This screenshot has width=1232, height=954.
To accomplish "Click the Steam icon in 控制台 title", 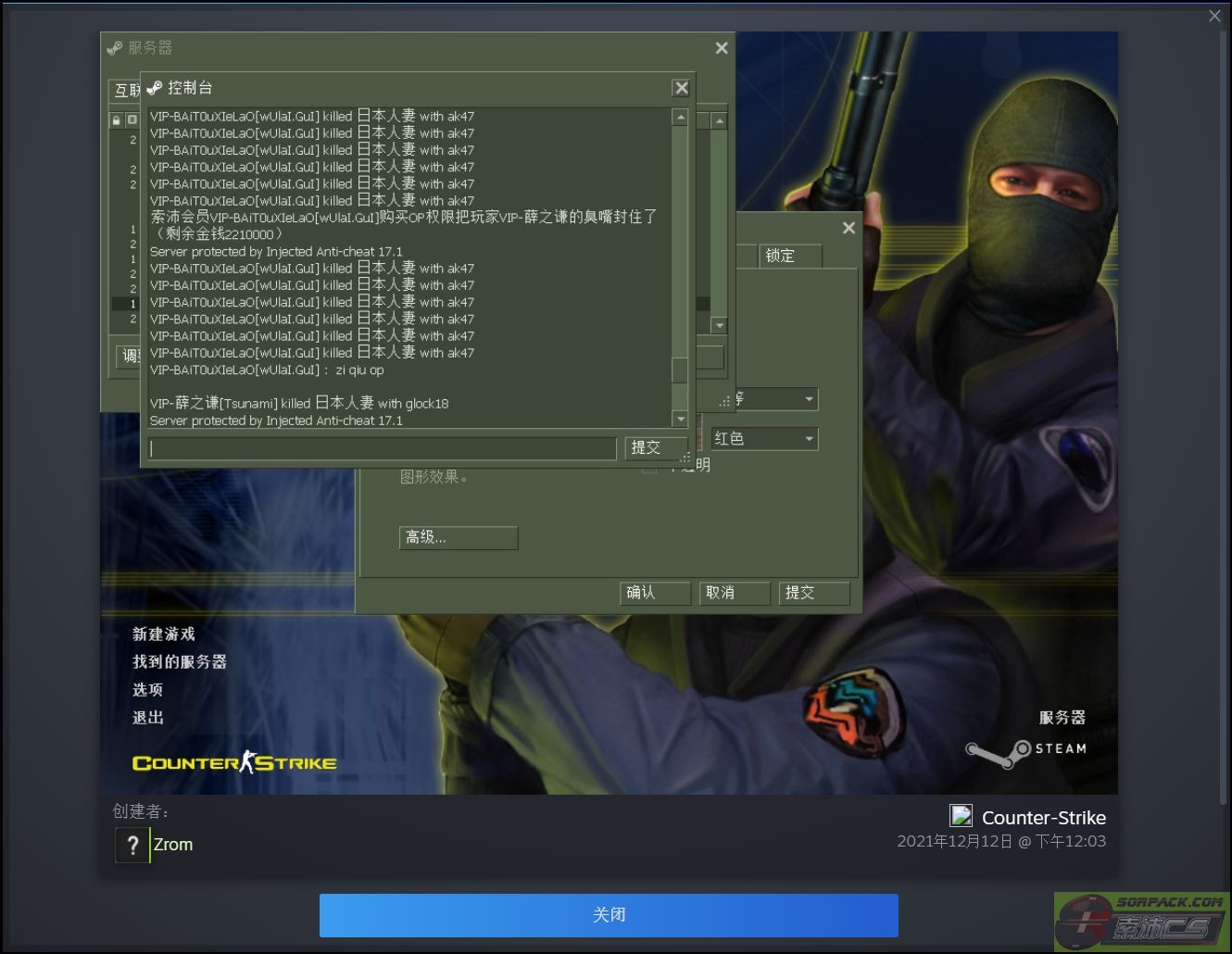I will click(x=155, y=88).
